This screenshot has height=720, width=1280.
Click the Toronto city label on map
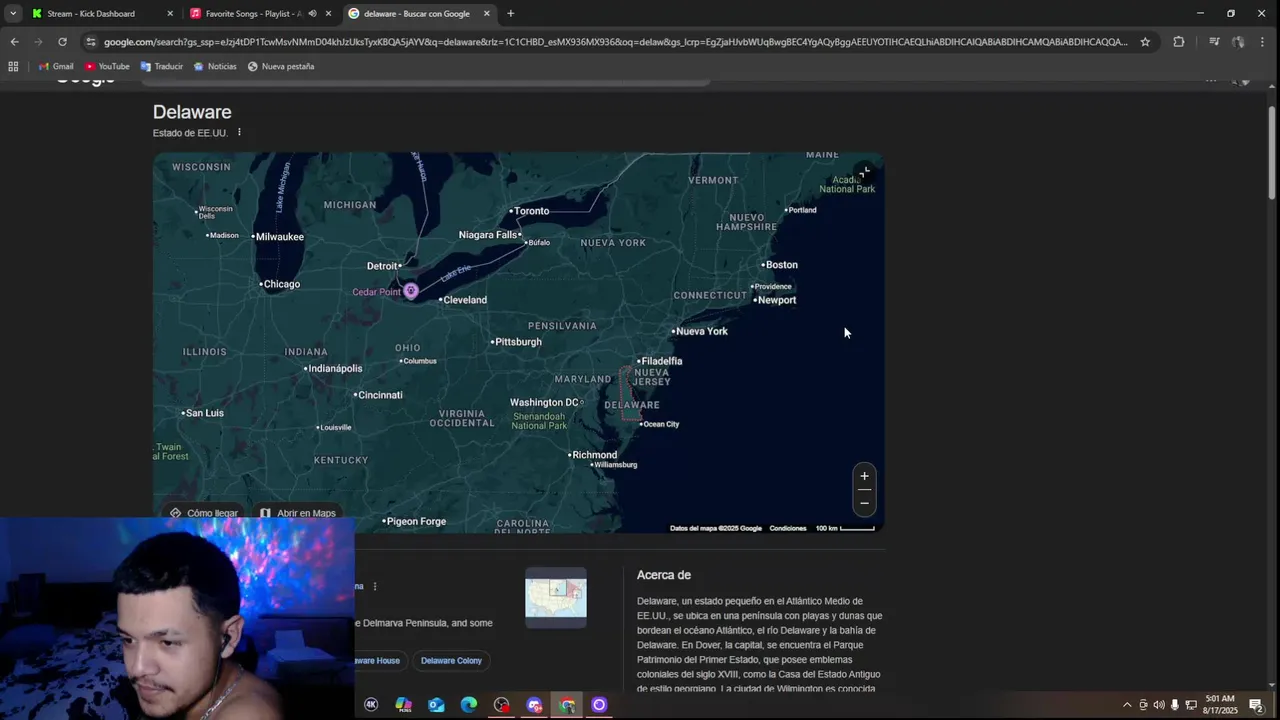(532, 211)
